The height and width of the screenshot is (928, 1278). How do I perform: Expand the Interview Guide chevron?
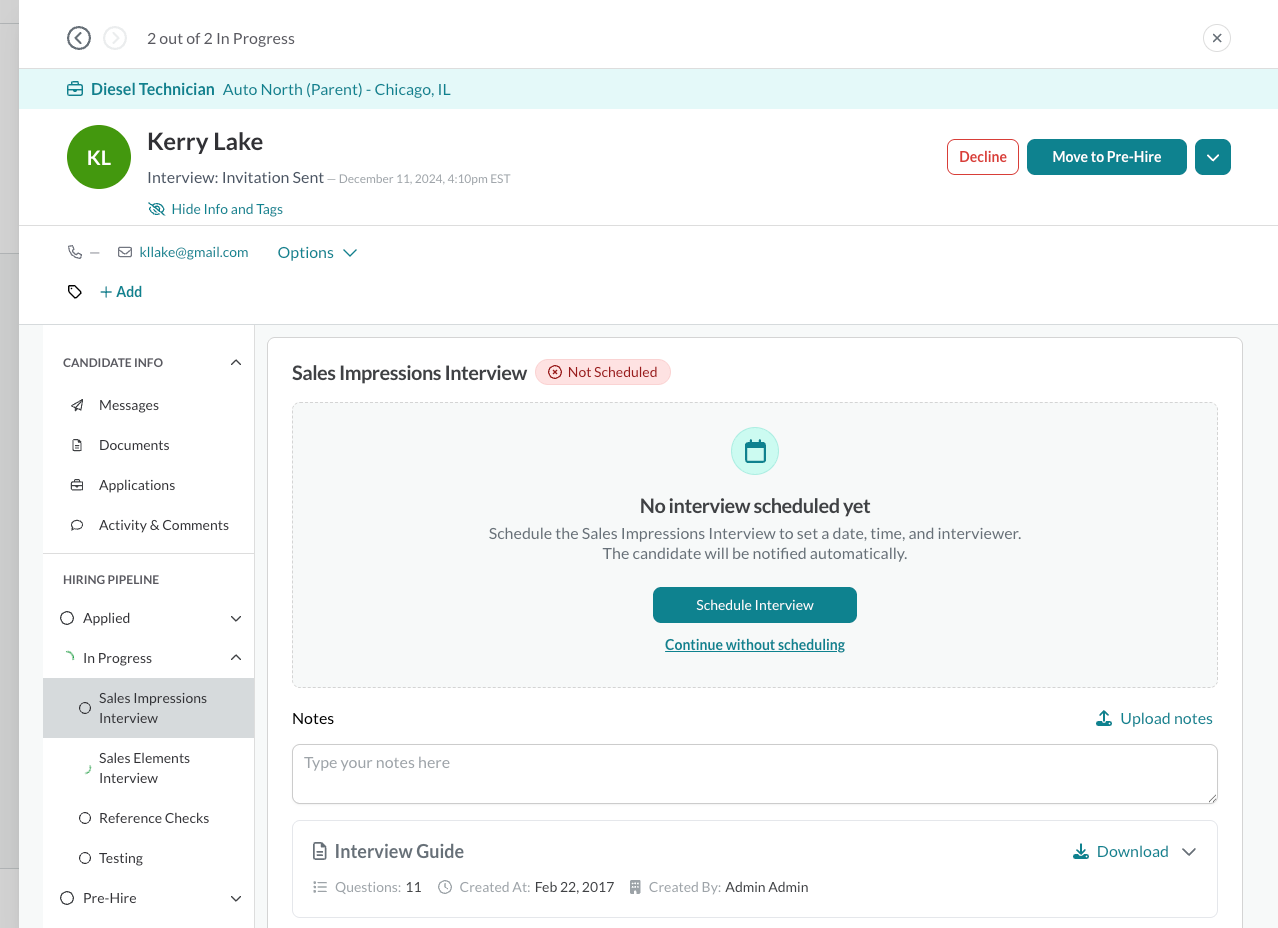[x=1189, y=852]
